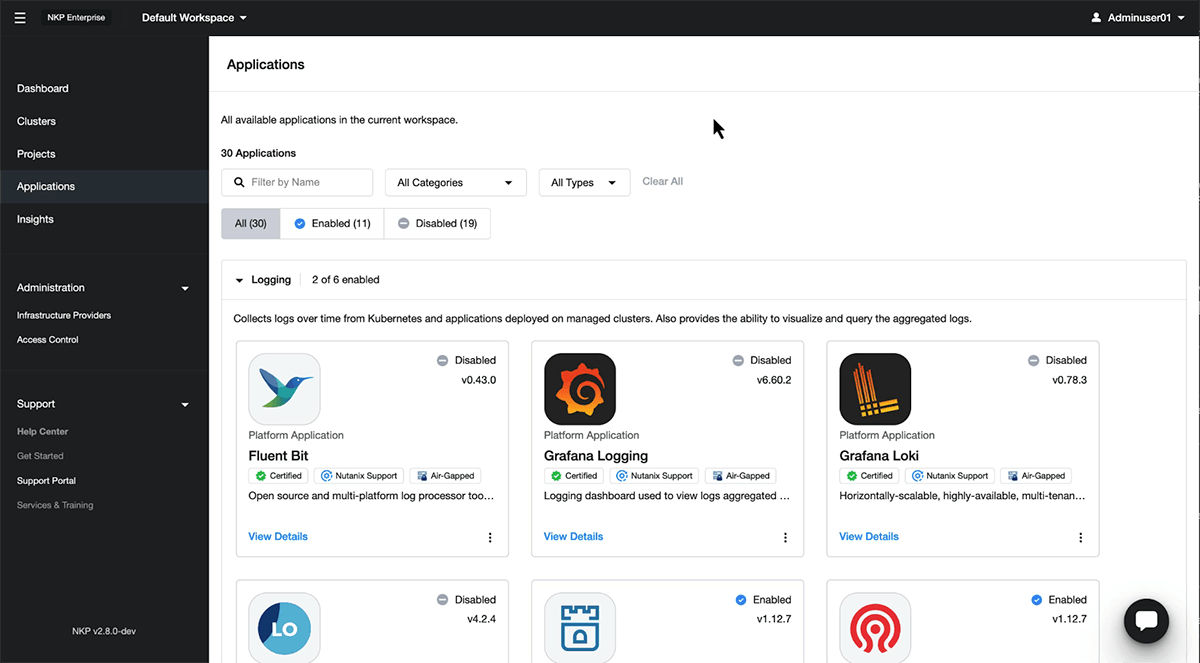Click the search magnifier in the name filter
This screenshot has width=1200, height=663.
[x=238, y=182]
